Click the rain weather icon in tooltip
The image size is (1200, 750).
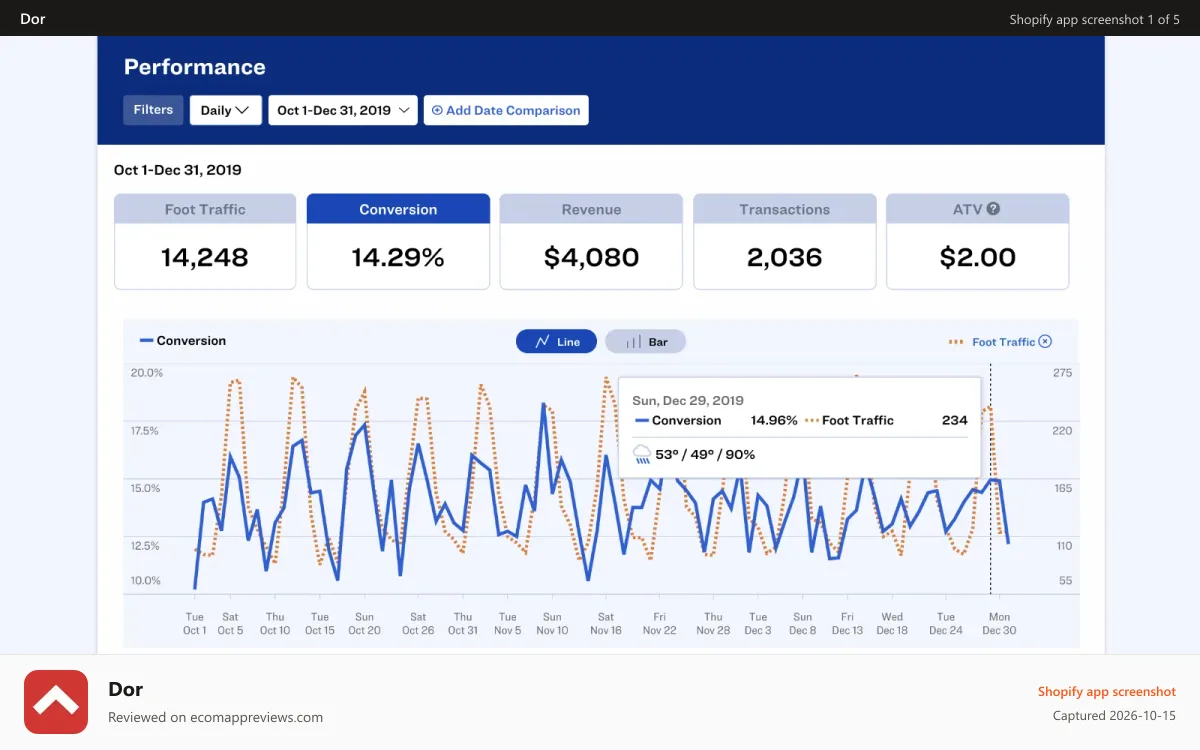[x=642, y=454]
